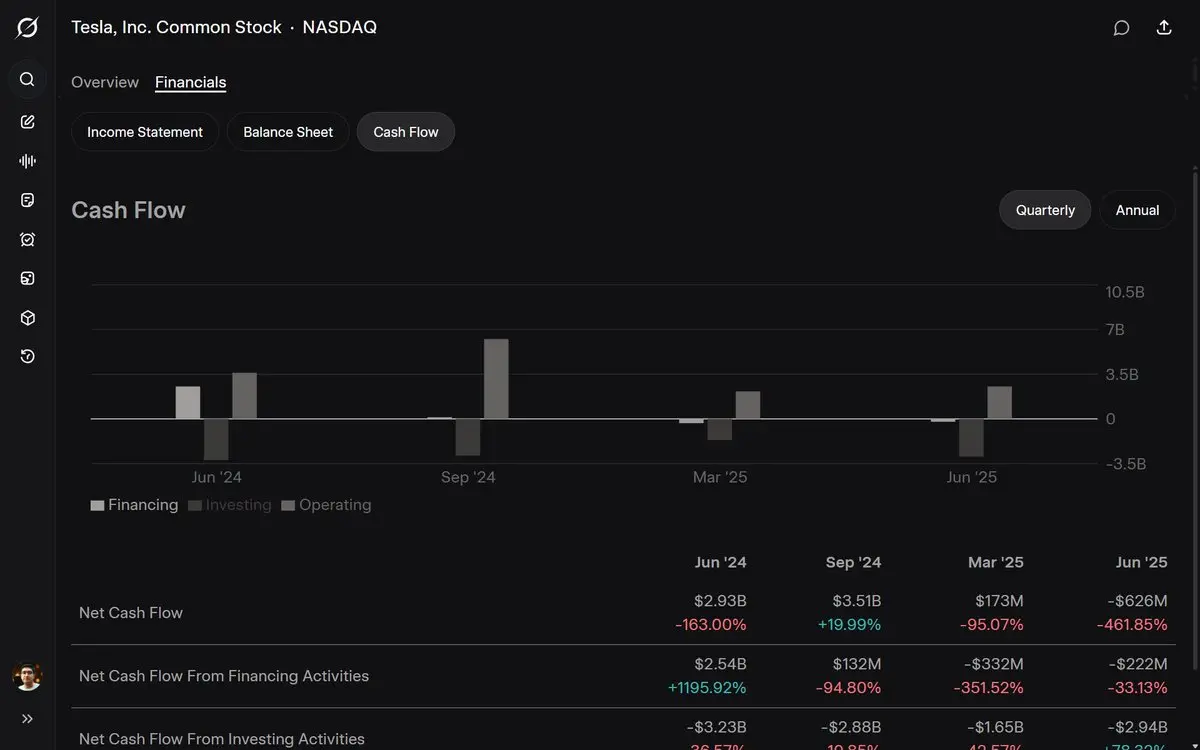Open the cube icon in sidebar

click(x=27, y=318)
